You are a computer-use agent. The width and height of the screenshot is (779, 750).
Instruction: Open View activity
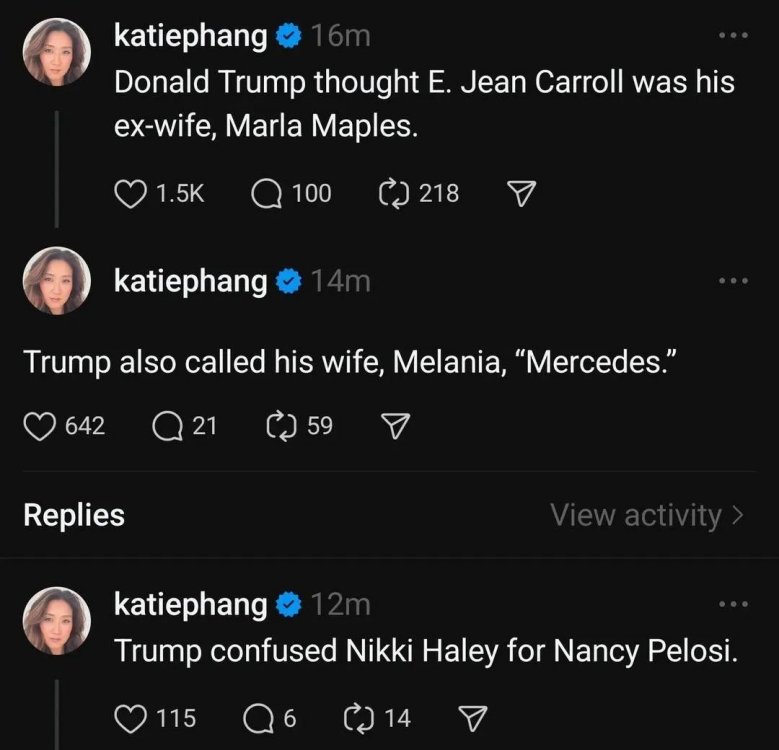pyautogui.click(x=646, y=515)
